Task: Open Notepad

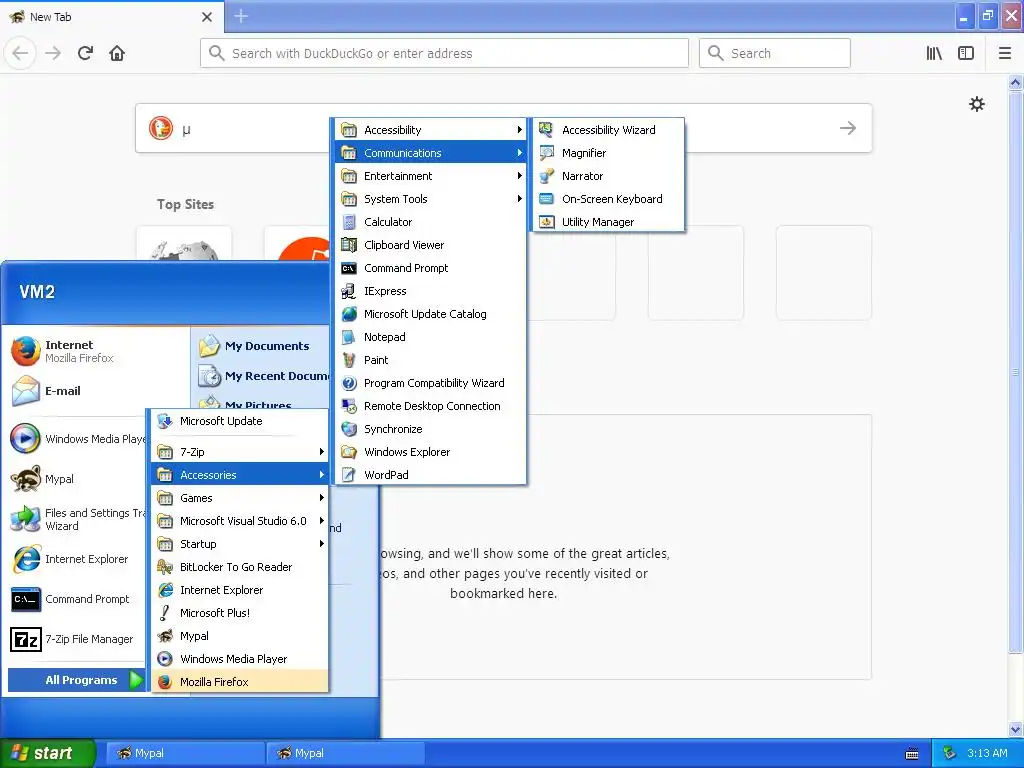Action: (430, 337)
